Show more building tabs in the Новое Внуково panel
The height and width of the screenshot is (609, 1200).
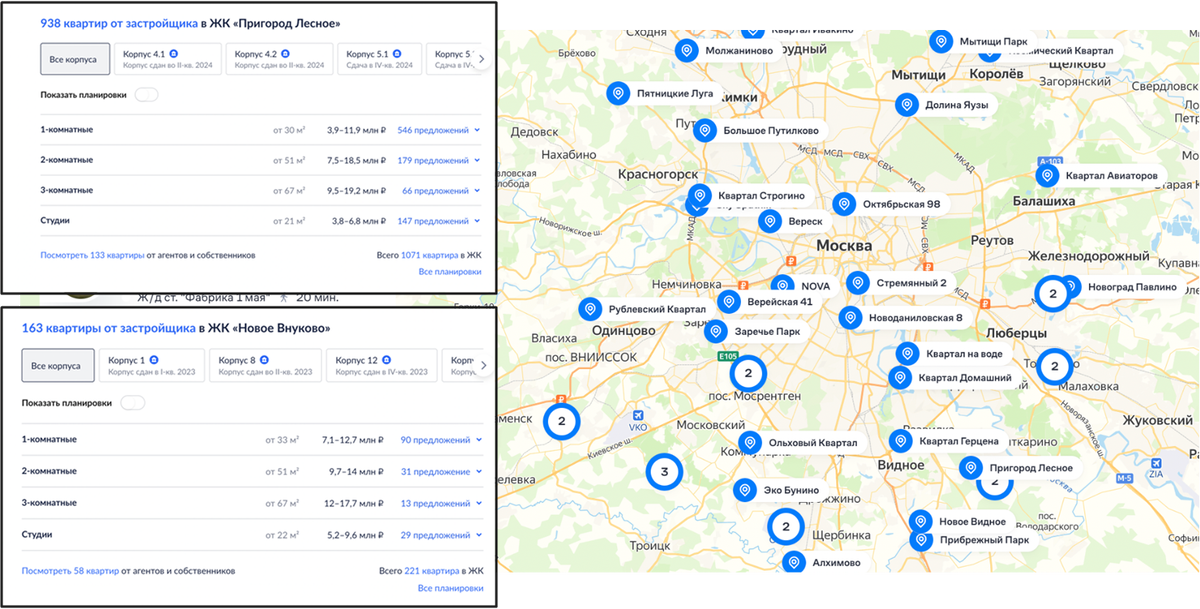[x=481, y=366]
